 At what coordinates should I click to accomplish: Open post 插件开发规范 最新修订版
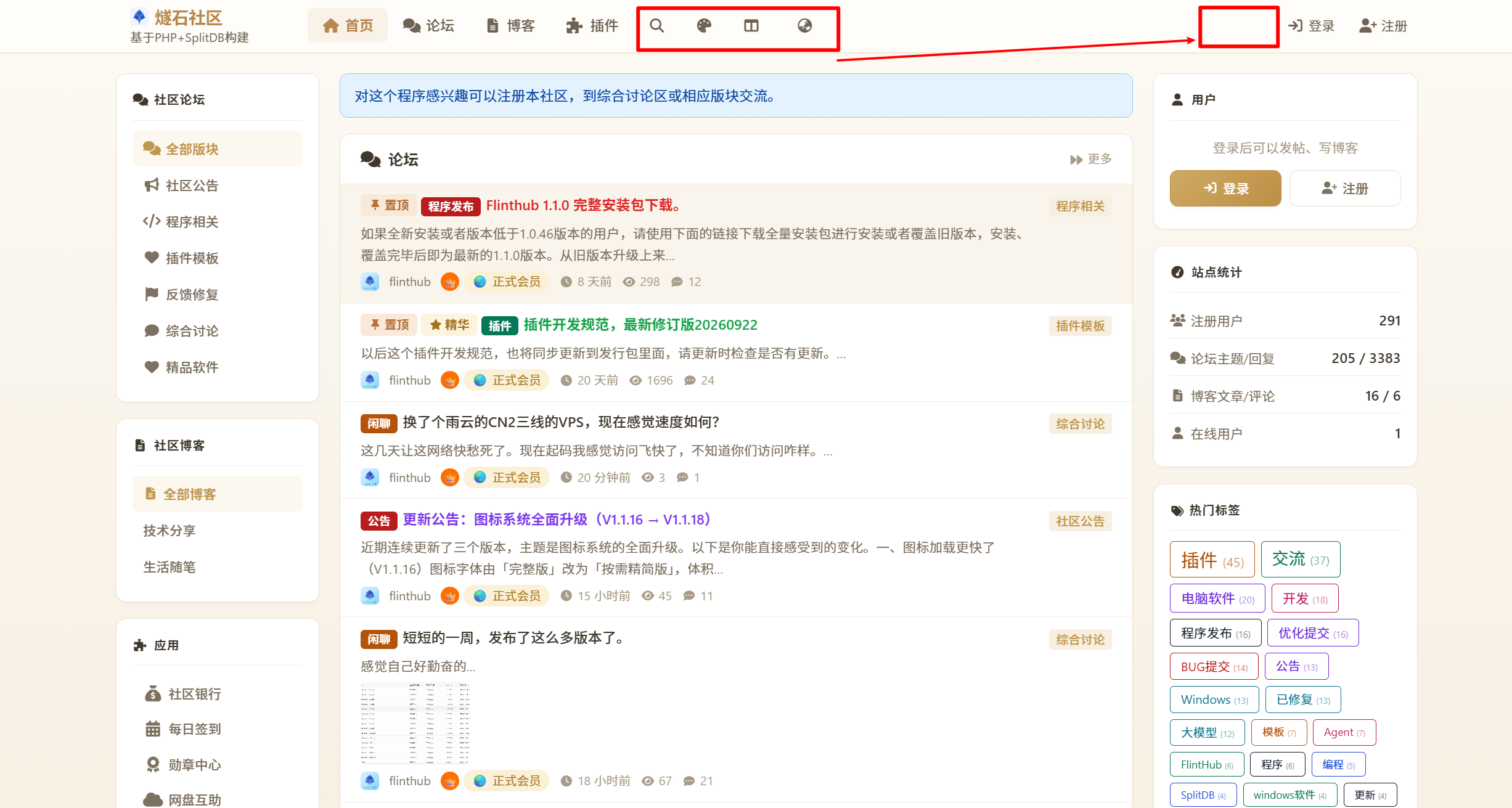click(x=640, y=325)
